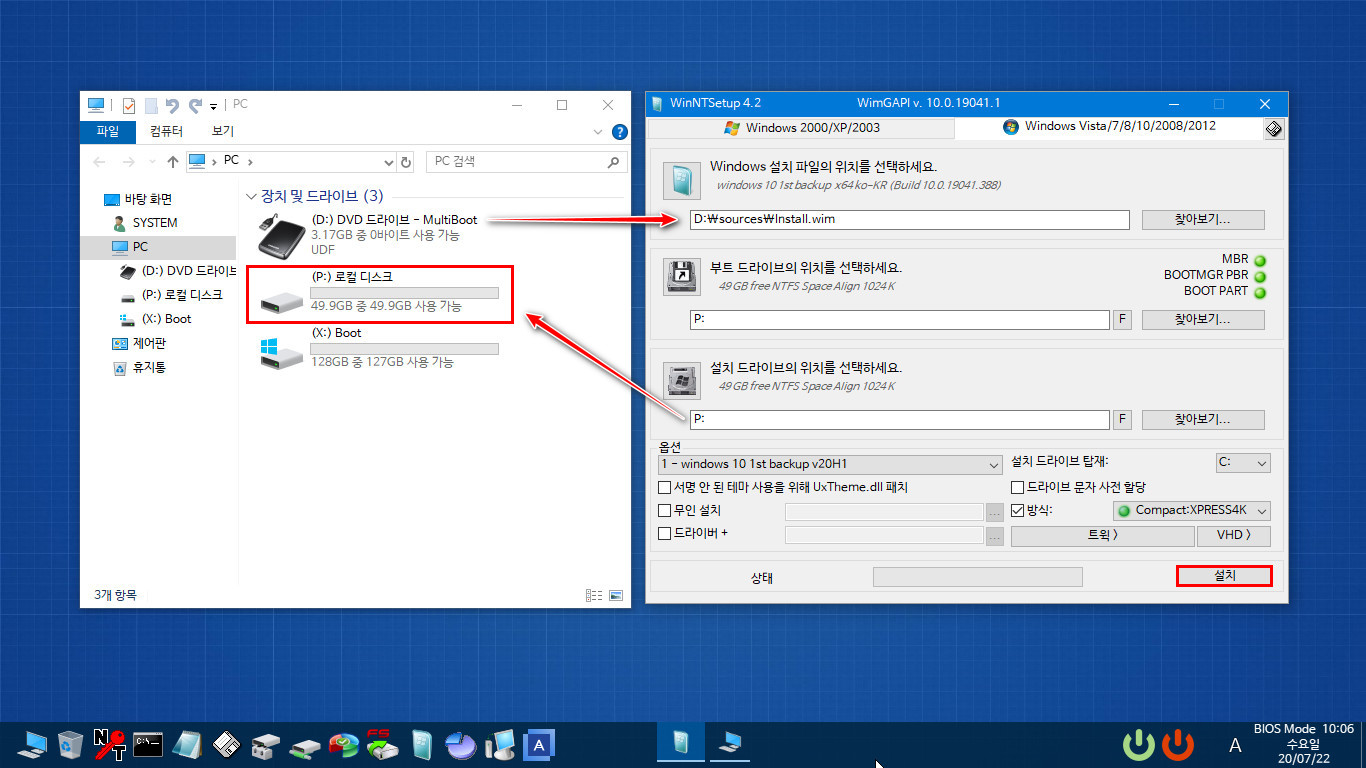The image size is (1366, 768).
Task: Click the green power restart icon
Action: coord(1139,744)
